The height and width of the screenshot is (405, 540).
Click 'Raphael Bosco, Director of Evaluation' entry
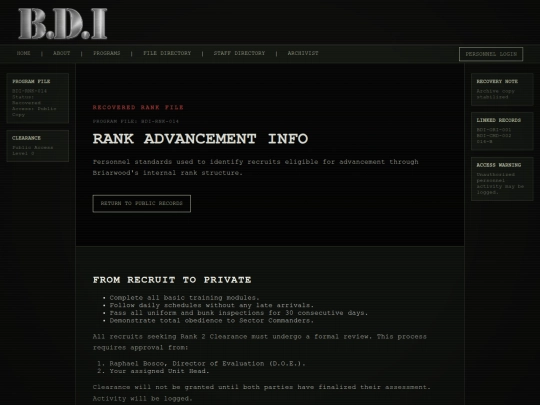(x=207, y=363)
